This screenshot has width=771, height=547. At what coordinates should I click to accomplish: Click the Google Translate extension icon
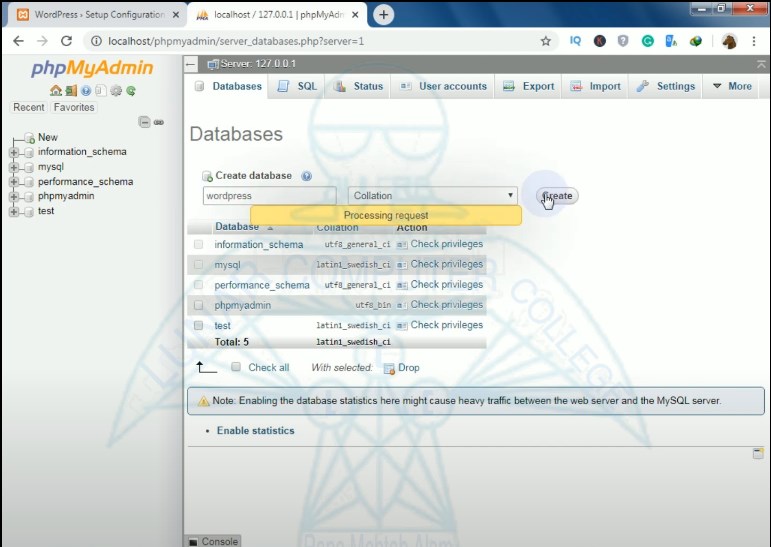[671, 41]
